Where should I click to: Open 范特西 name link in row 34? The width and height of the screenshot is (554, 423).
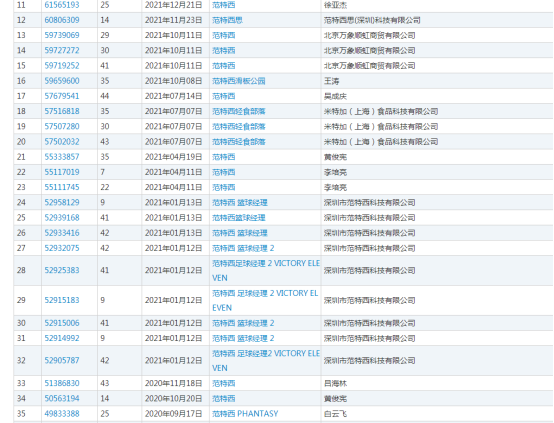[224, 399]
